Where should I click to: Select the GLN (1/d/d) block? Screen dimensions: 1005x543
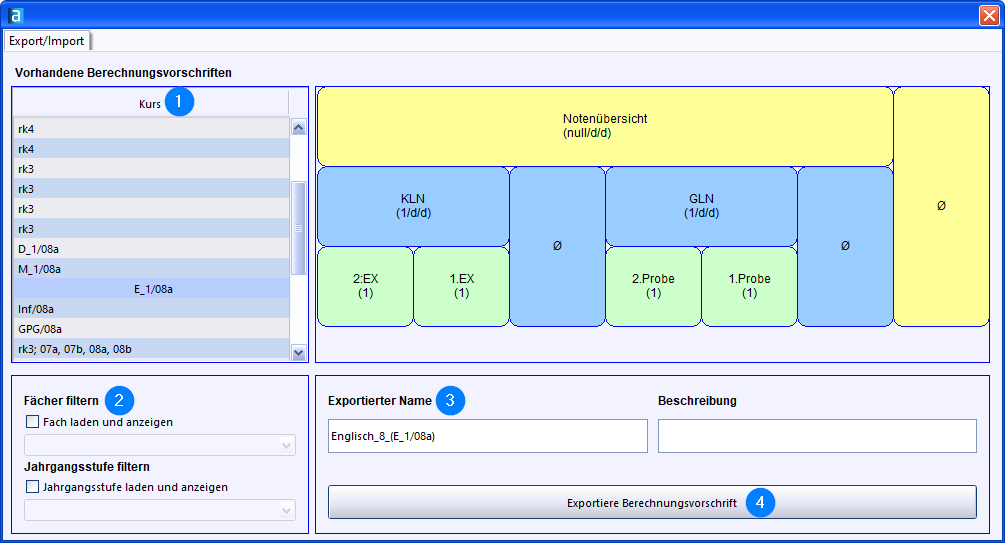click(x=701, y=206)
